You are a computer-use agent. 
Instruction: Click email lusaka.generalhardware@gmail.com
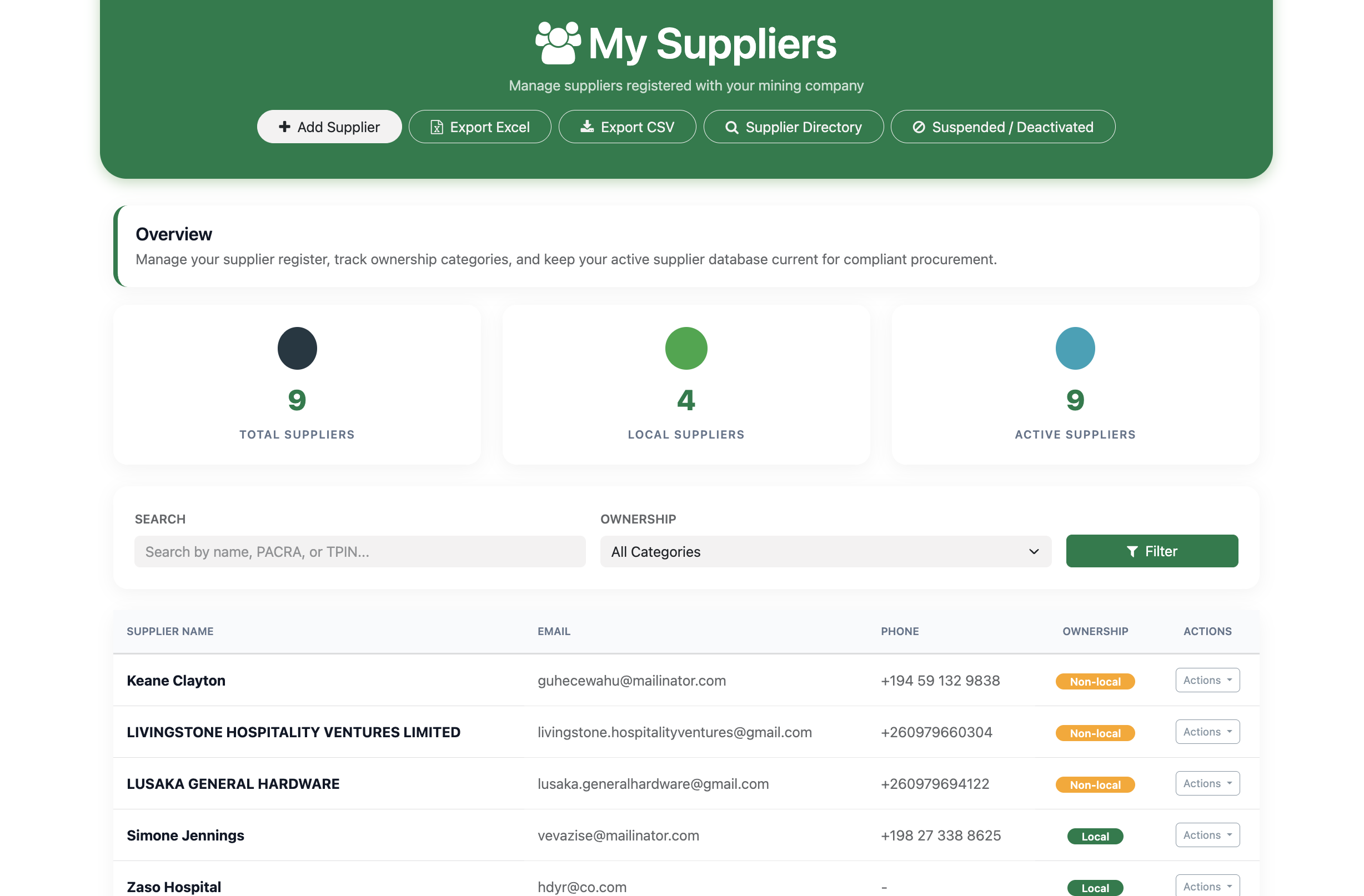(653, 783)
